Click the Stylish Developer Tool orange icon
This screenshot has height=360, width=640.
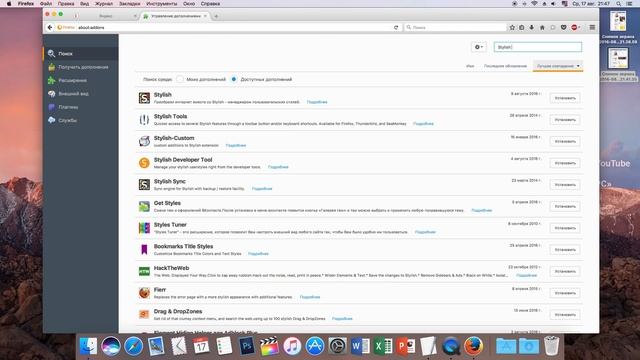click(144, 163)
